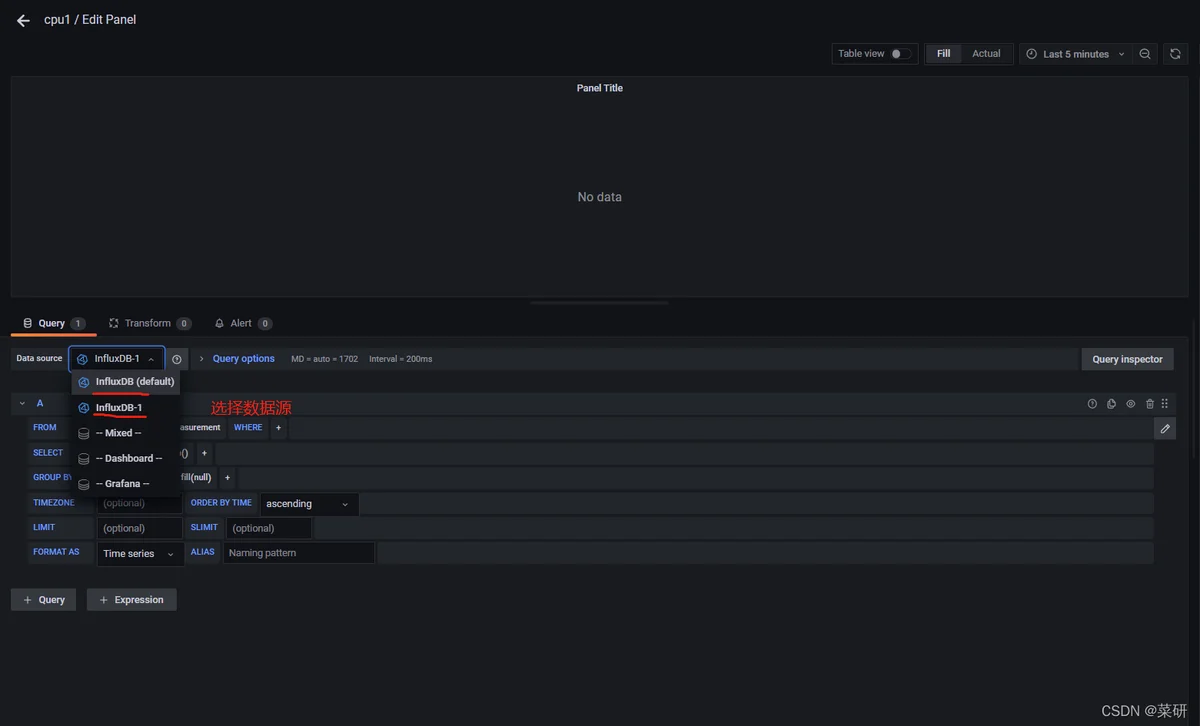The width and height of the screenshot is (1200, 726).
Task: Switch to the Query tab
Action: tap(53, 323)
